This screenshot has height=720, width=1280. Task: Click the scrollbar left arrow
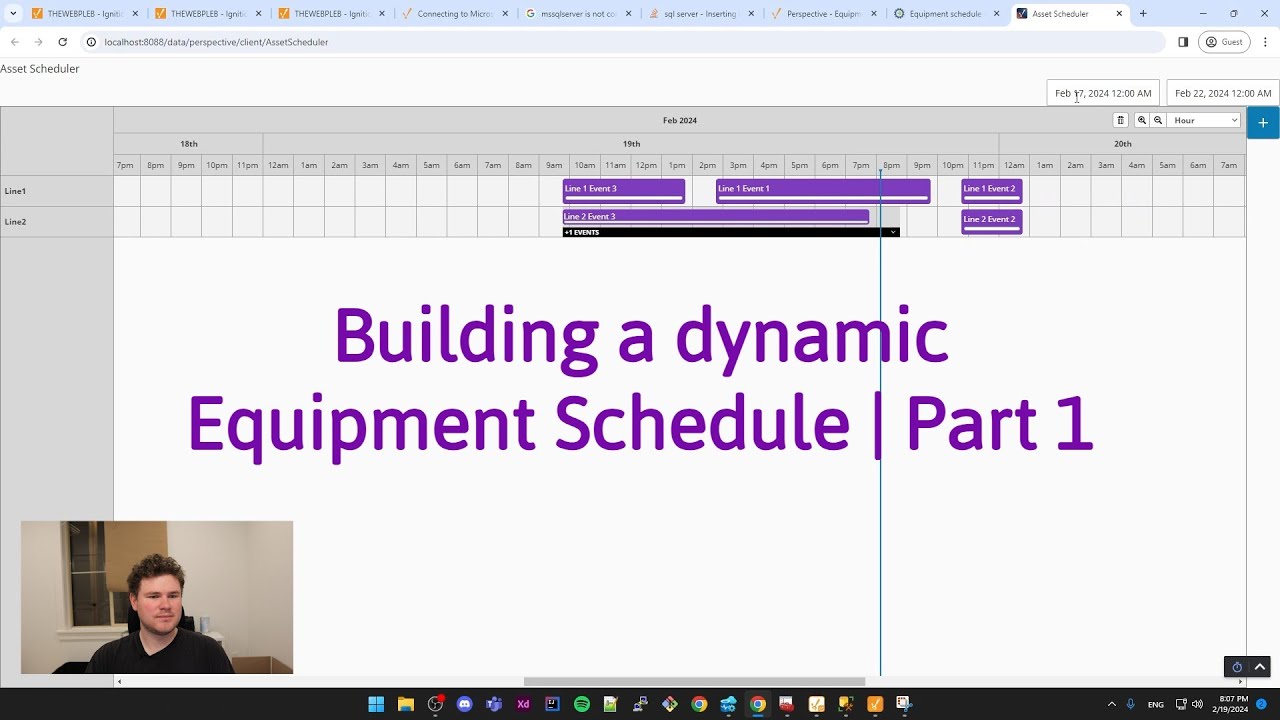(119, 682)
